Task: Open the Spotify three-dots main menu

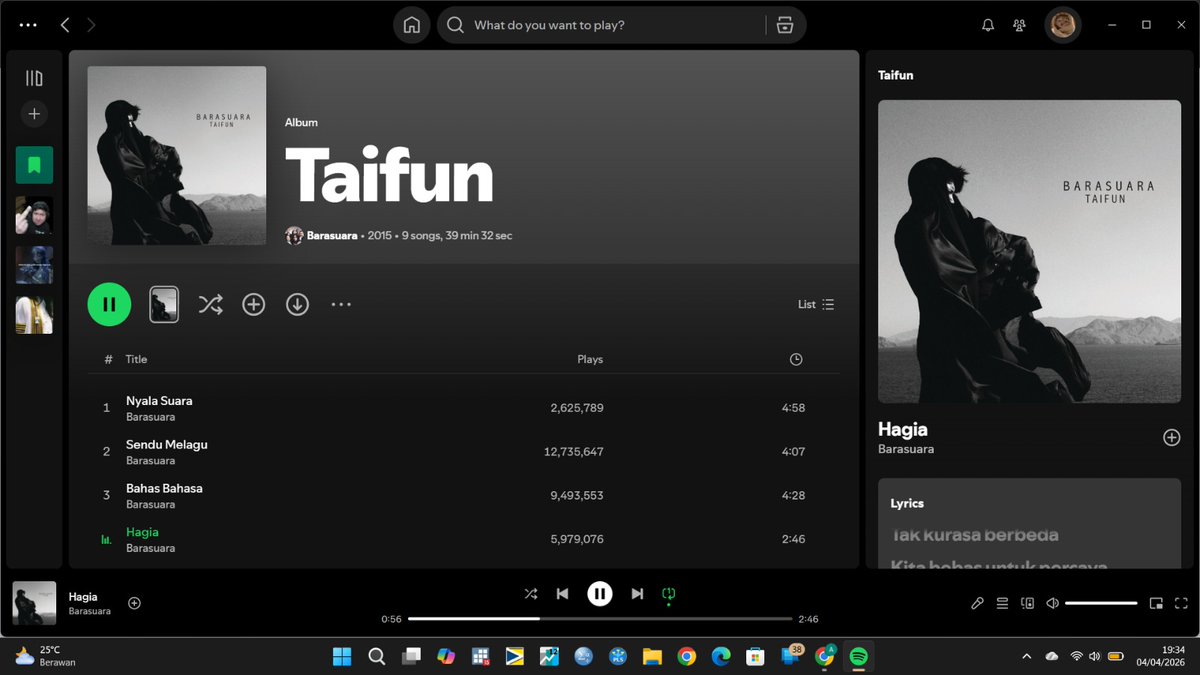Action: 28,25
